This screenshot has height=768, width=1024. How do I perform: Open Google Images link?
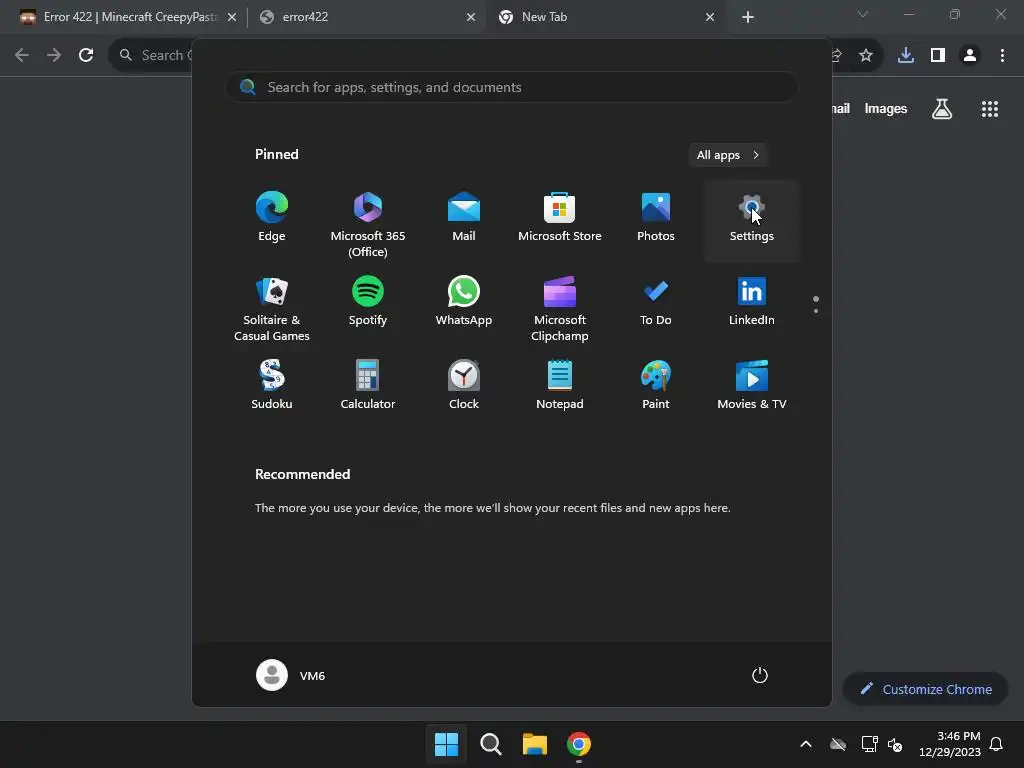pyautogui.click(x=886, y=108)
